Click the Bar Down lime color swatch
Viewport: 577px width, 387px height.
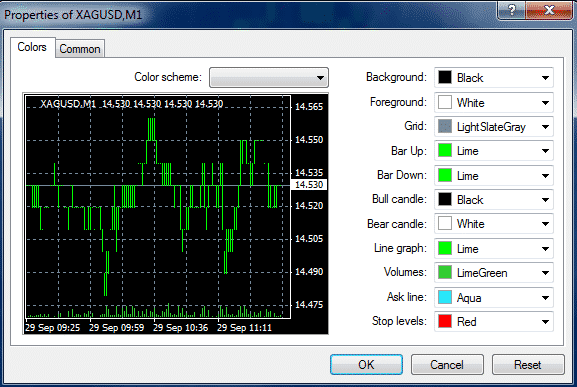(x=445, y=175)
